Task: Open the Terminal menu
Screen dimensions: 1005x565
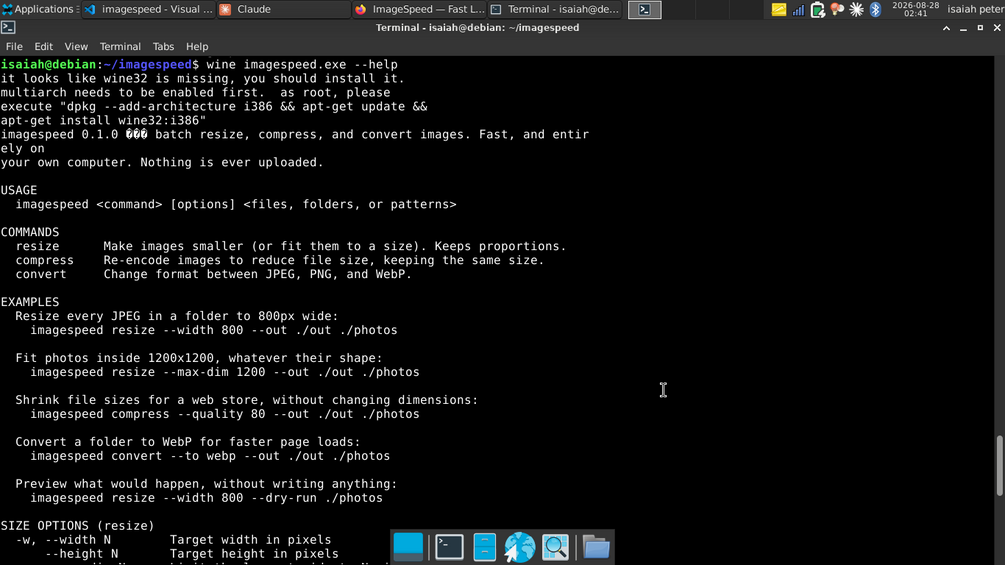Action: 120,46
